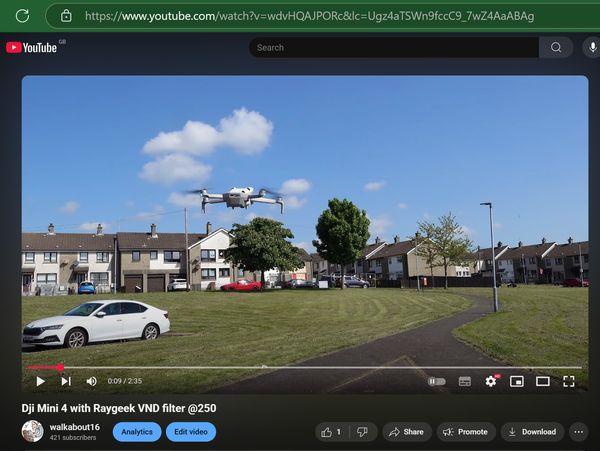Toggle the autoplay switch
Screen dimensions: 600x451
point(437,381)
